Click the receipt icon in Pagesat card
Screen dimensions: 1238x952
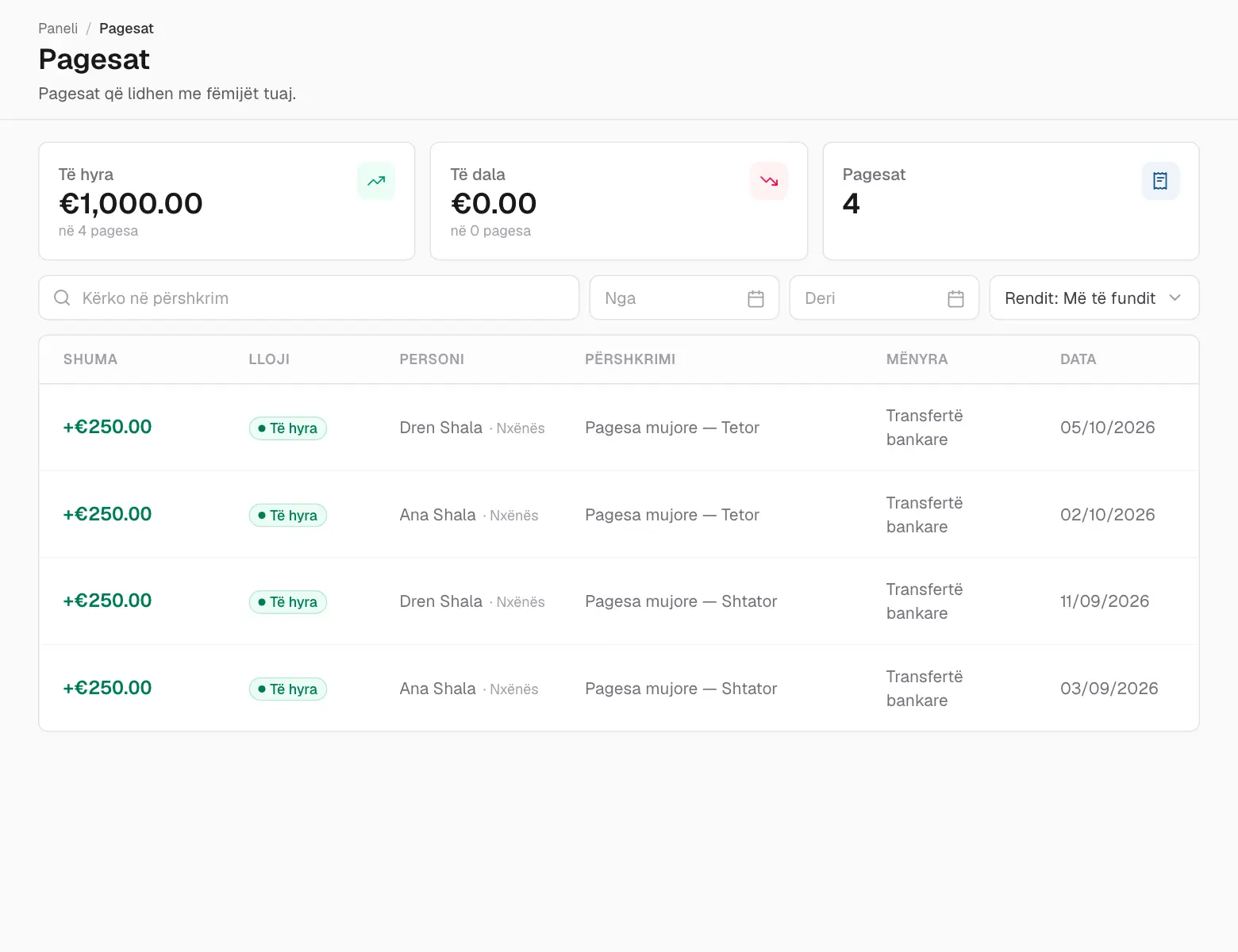coord(1160,181)
